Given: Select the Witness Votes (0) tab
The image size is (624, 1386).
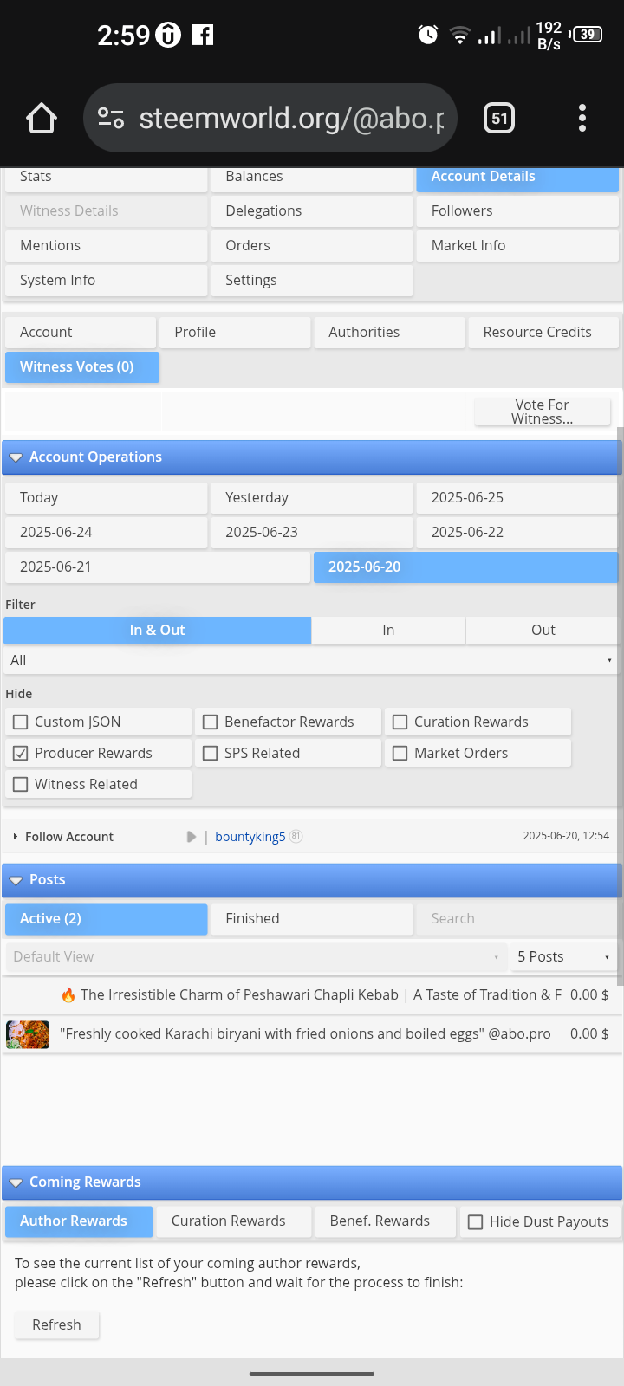Looking at the screenshot, I should click(81, 367).
